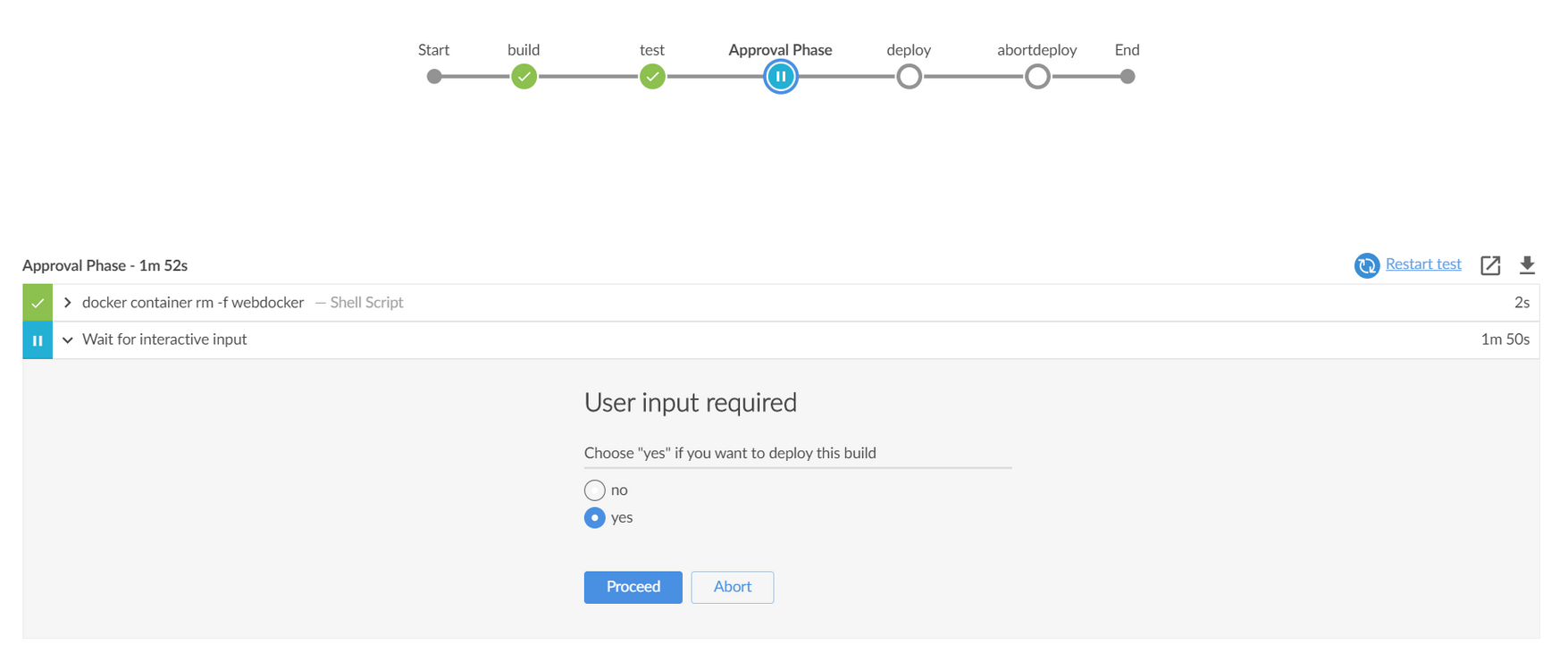Image resolution: width=1568 pixels, height=653 pixels.
Task: Click the Abort button
Action: pyautogui.click(x=732, y=587)
